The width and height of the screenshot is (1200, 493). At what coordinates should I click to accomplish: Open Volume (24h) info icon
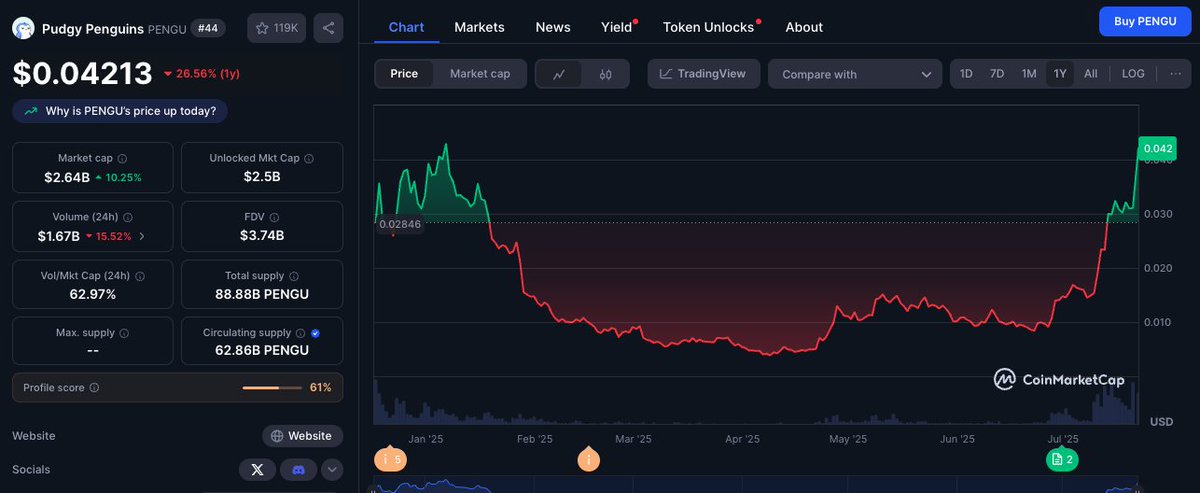(128, 216)
